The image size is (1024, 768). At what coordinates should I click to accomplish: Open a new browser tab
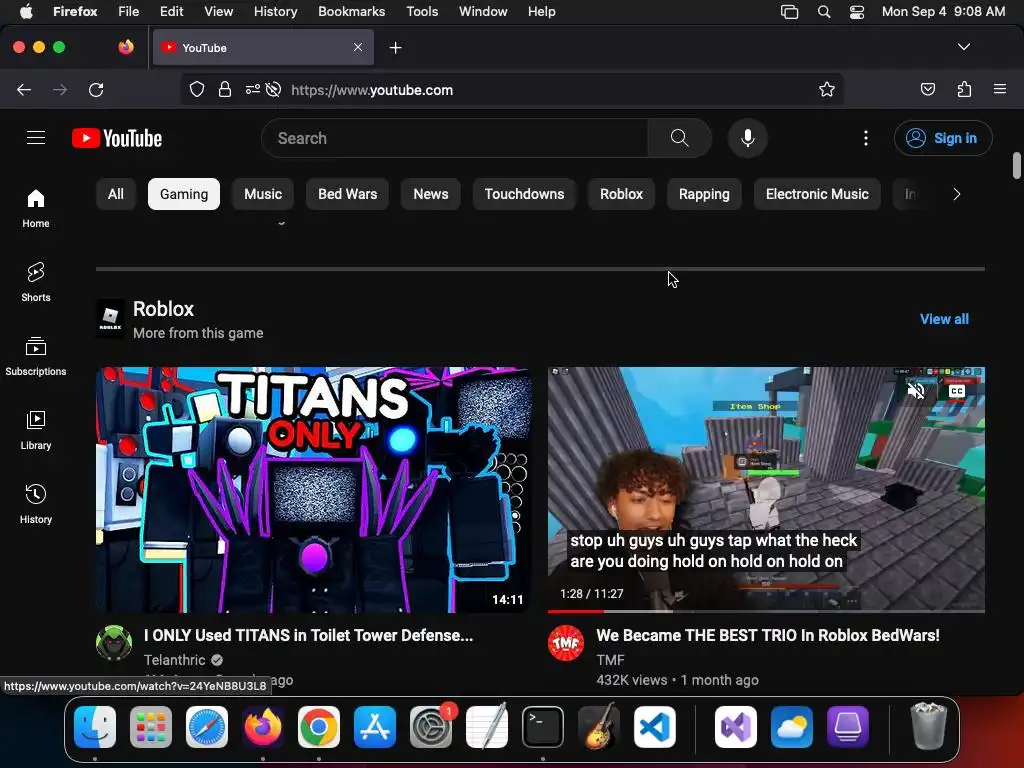tap(395, 48)
